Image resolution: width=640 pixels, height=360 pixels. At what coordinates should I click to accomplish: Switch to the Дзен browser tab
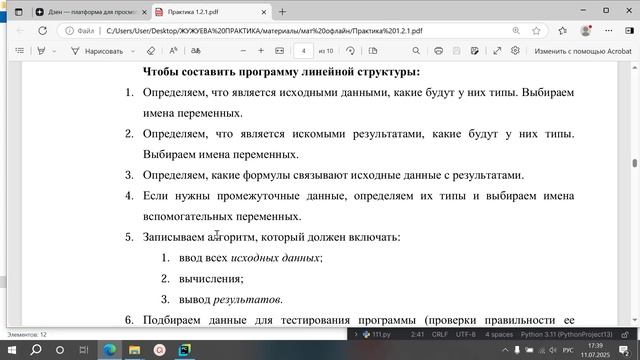point(91,12)
